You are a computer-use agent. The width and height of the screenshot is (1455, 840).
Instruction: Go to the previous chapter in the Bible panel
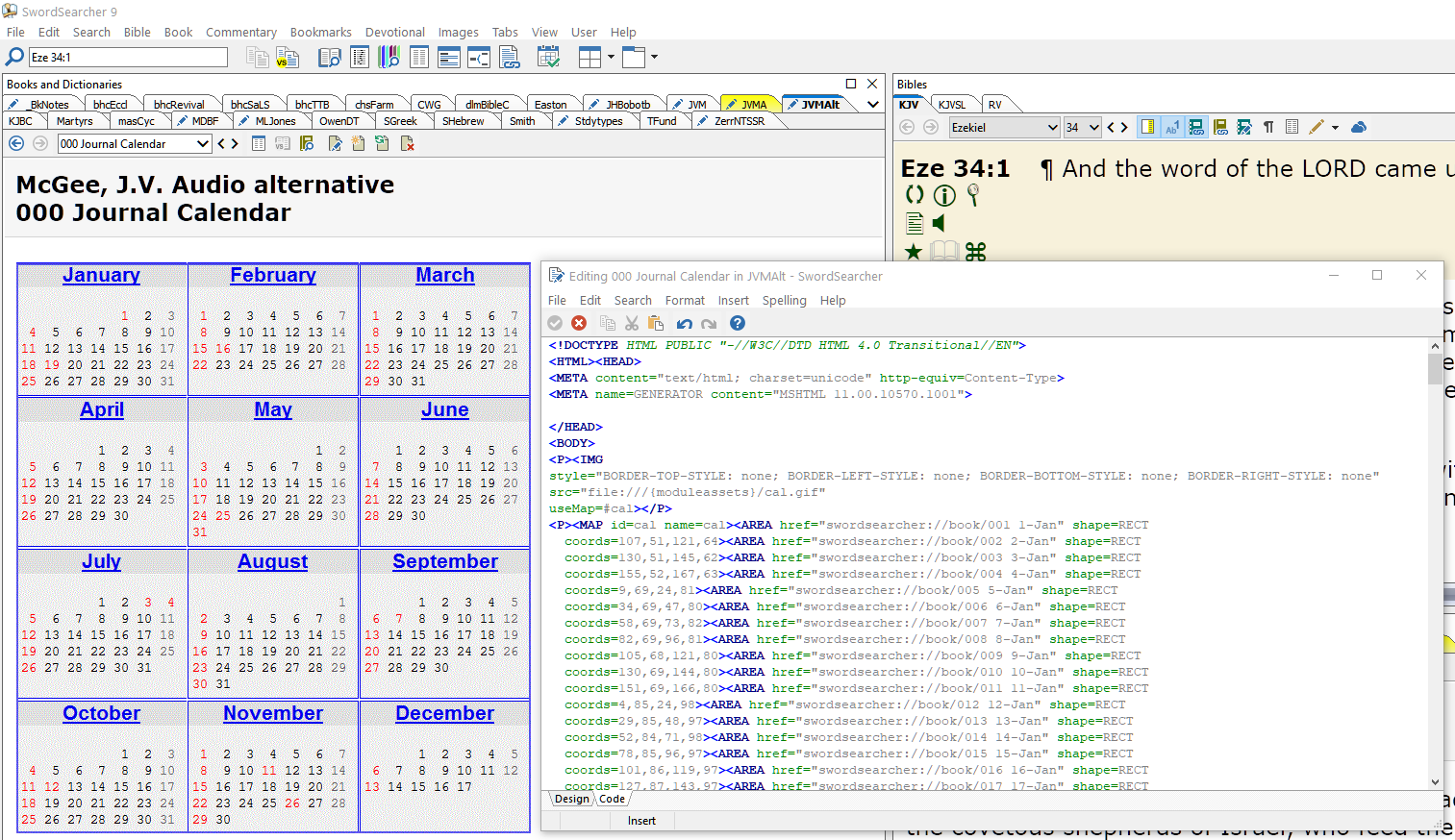click(1111, 127)
